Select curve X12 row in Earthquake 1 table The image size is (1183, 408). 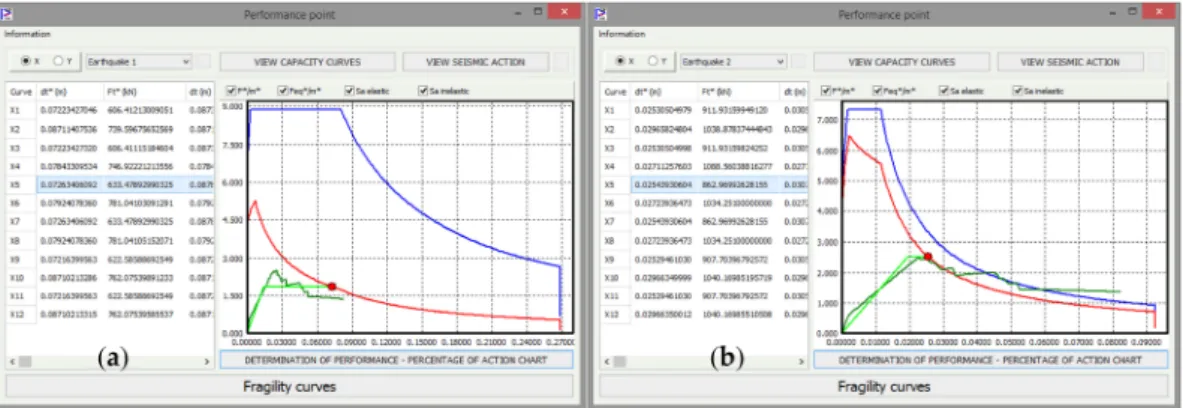(x=110, y=314)
